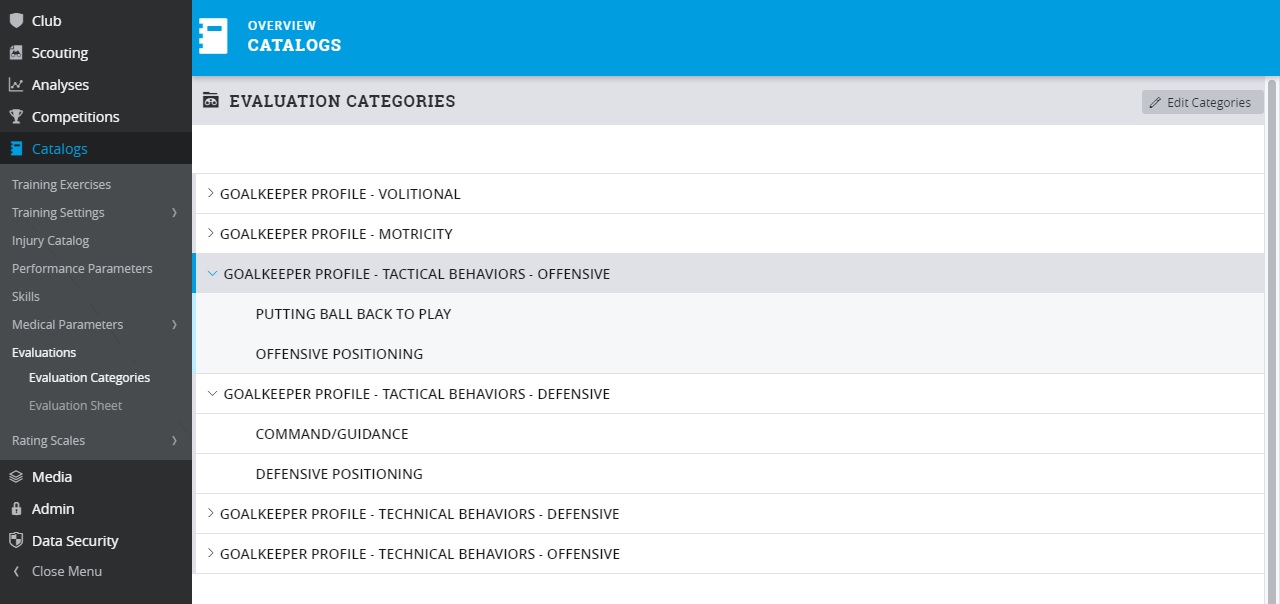This screenshot has width=1280, height=604.
Task: Select Goalkeeper Profile - Volitional text
Action: [340, 194]
